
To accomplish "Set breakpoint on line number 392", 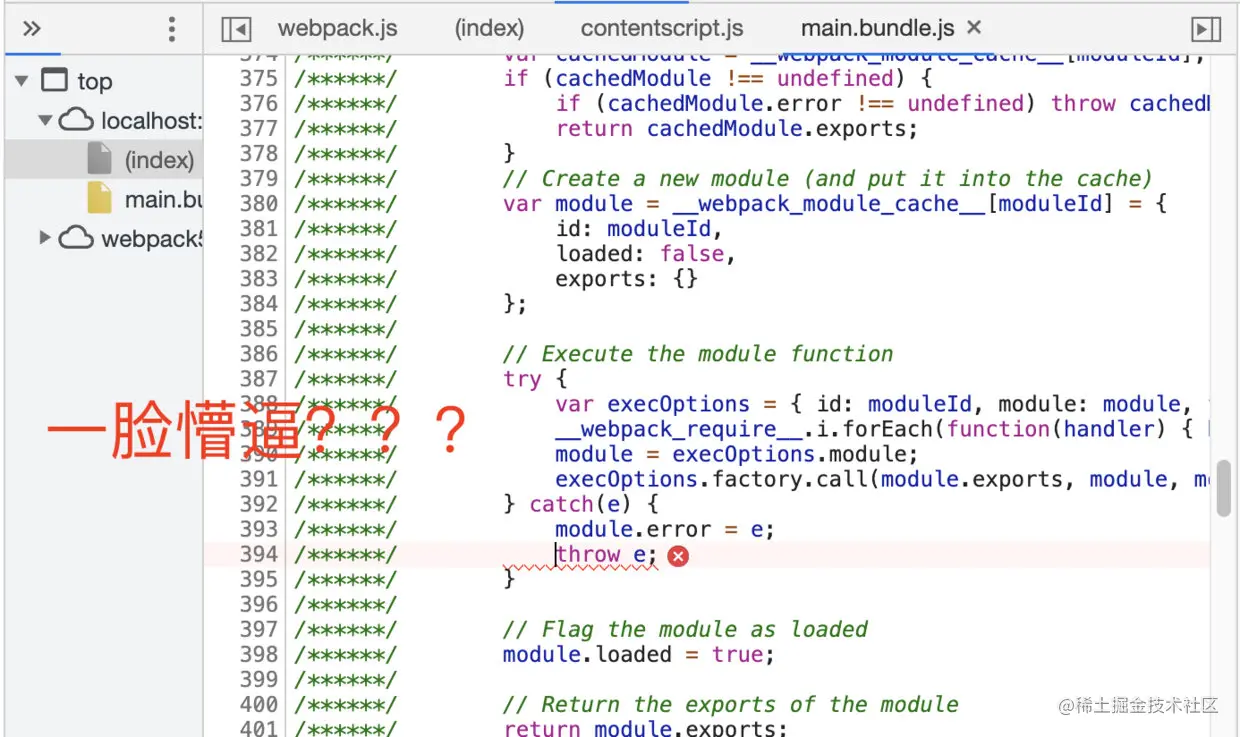I will 259,504.
